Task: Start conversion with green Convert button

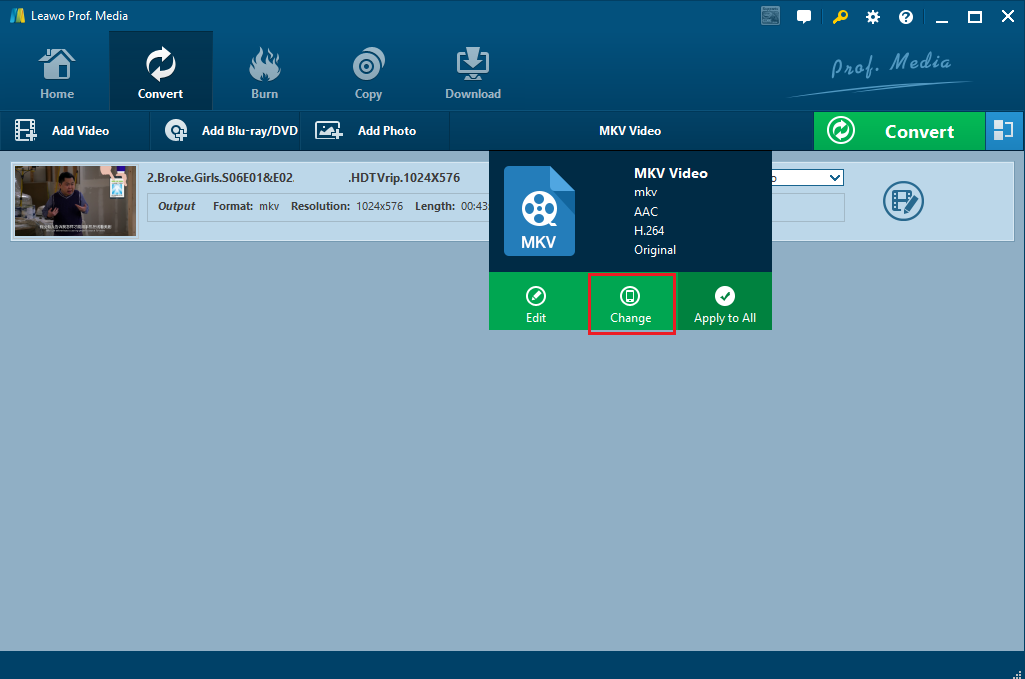Action: (x=898, y=131)
